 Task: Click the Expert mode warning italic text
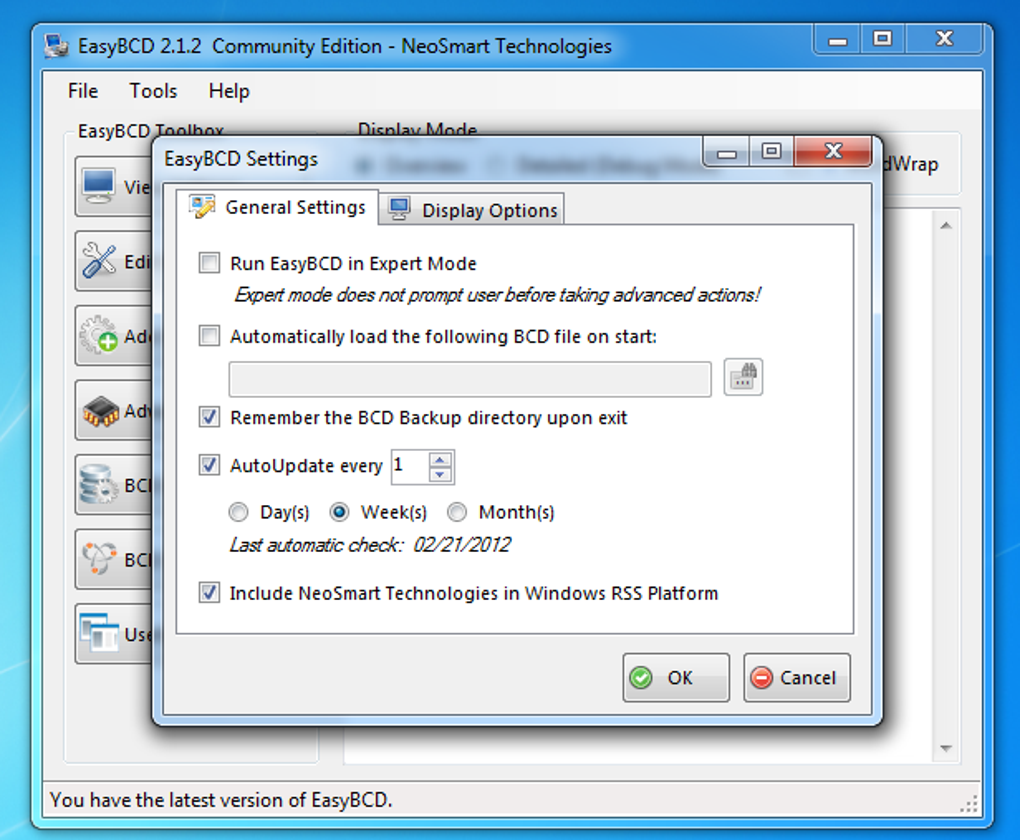(497, 295)
